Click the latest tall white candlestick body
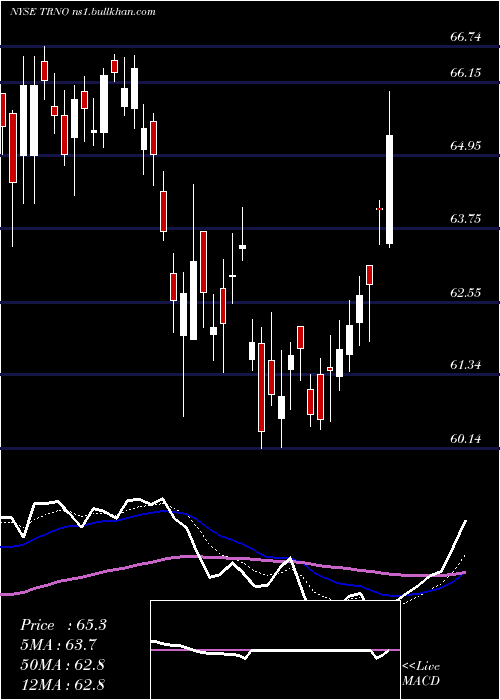This screenshot has width=500, height=700. pyautogui.click(x=390, y=189)
